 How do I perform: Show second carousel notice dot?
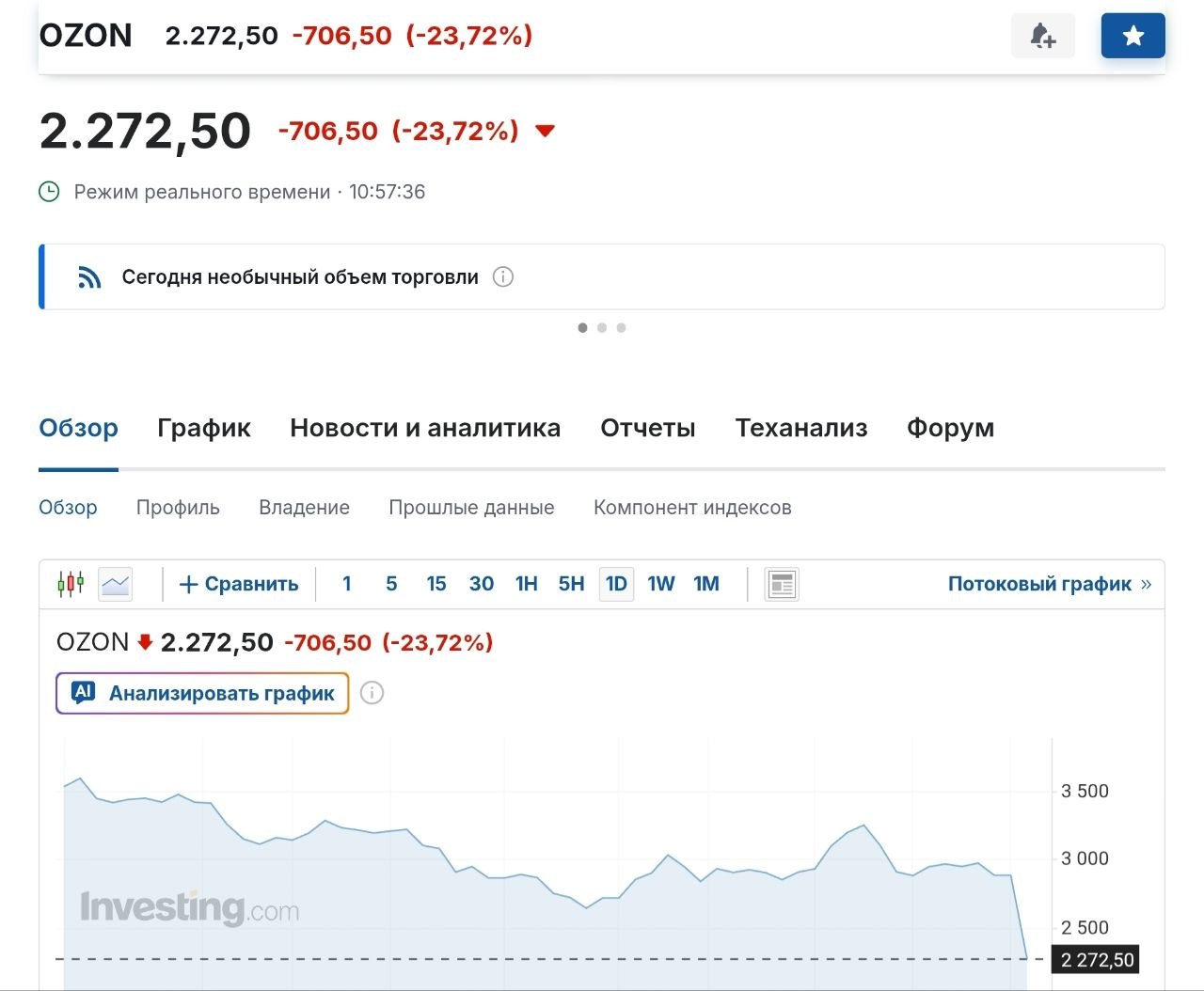point(602,328)
